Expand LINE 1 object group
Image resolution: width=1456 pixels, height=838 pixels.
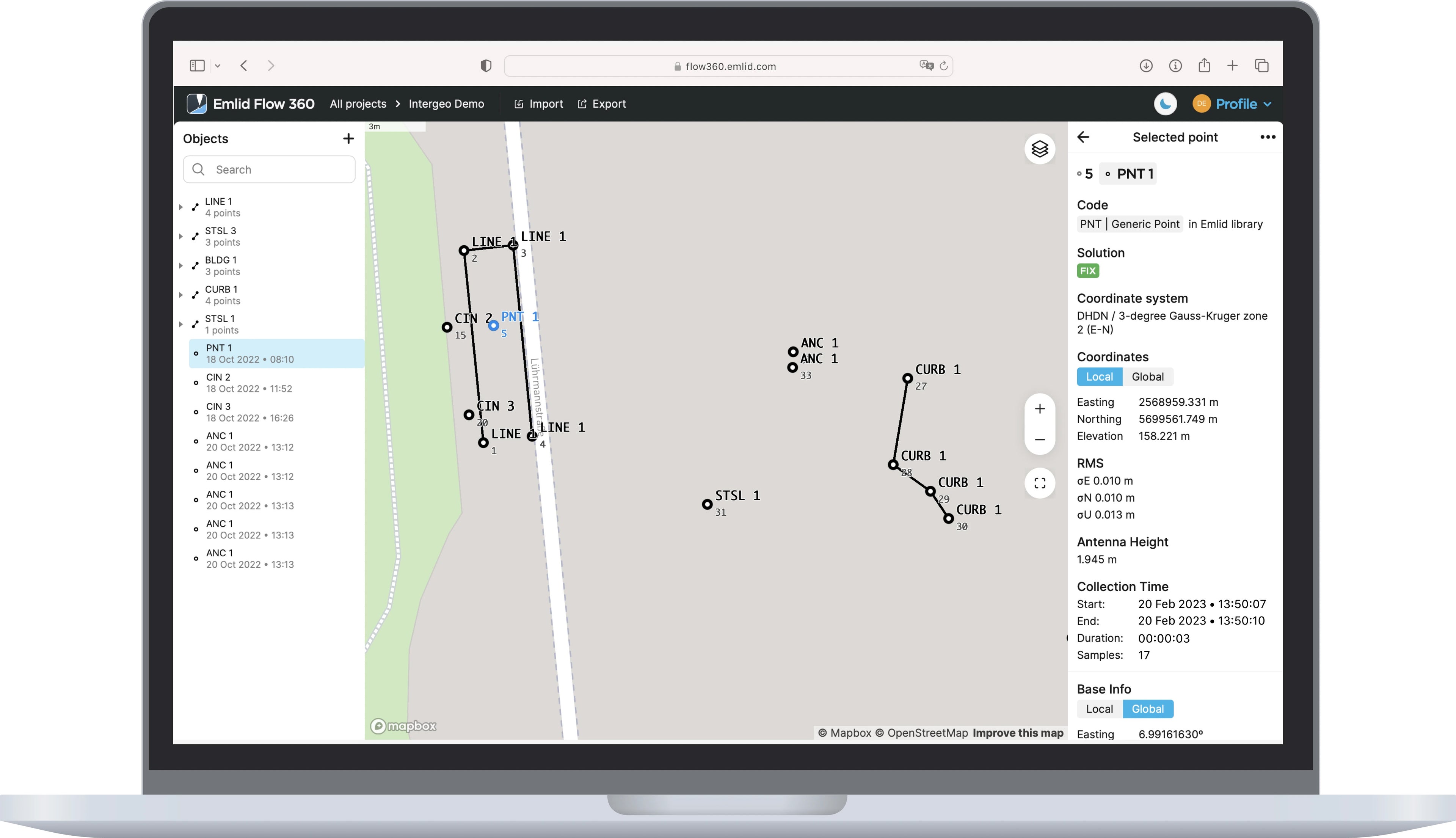click(181, 207)
